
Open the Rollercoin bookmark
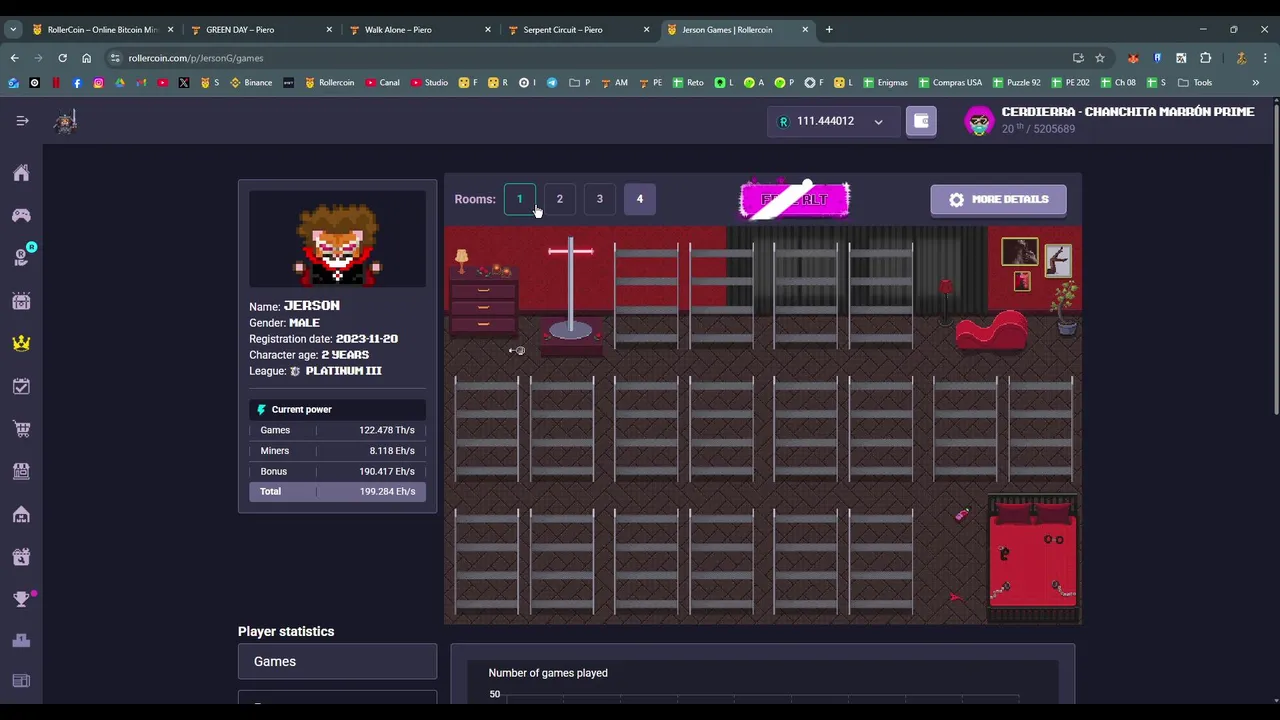pyautogui.click(x=330, y=83)
